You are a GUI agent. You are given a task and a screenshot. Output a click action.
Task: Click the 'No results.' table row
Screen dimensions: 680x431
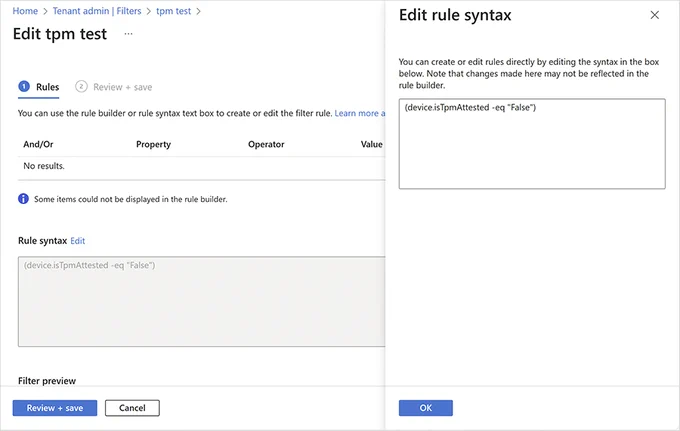(x=202, y=166)
